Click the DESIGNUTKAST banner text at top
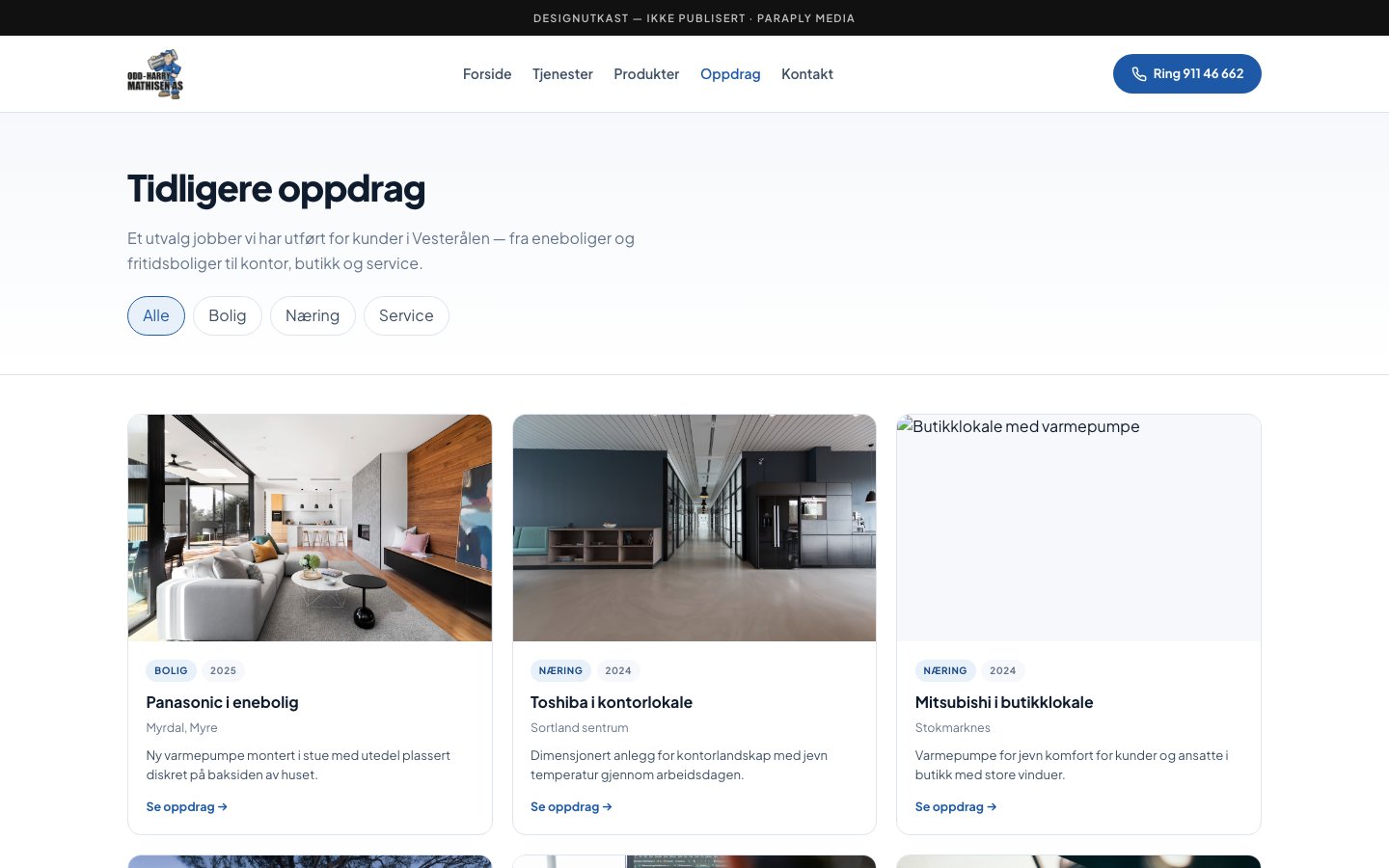1389x868 pixels. [694, 18]
